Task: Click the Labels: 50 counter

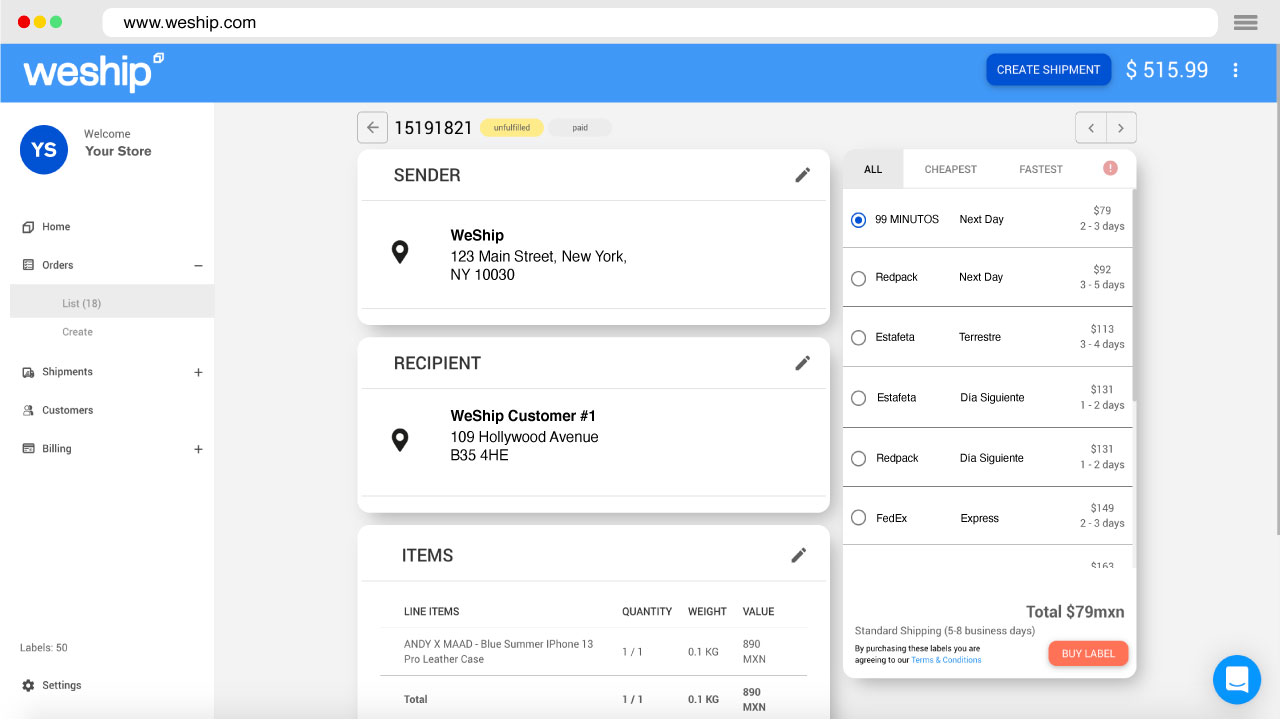Action: pyautogui.click(x=44, y=648)
